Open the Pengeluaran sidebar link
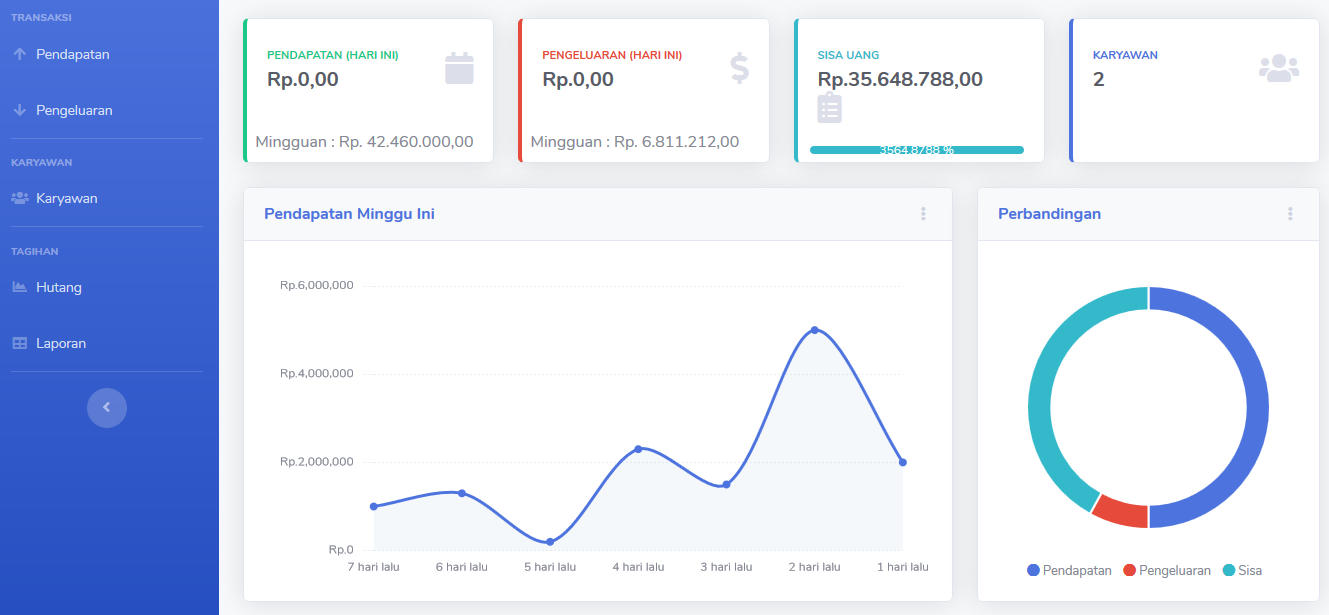Viewport: 1329px width, 615px height. 74,110
